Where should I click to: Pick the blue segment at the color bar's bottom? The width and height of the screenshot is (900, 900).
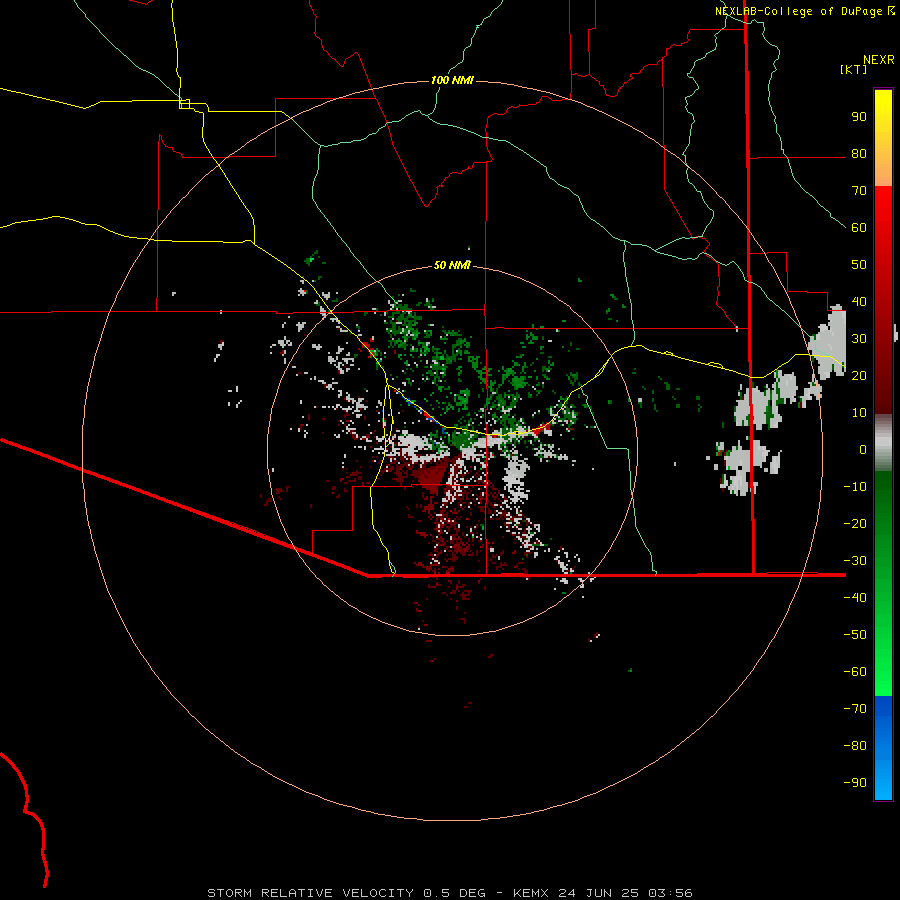click(883, 748)
